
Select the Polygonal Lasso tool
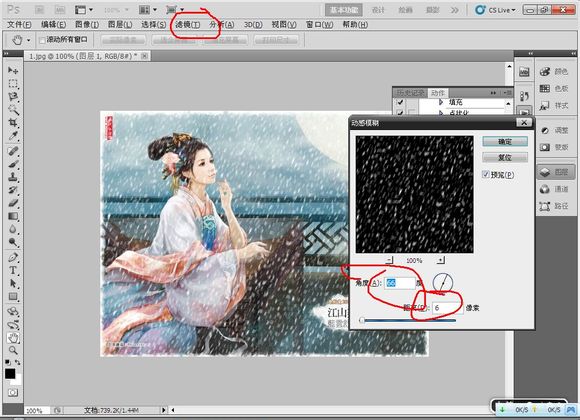[13, 97]
